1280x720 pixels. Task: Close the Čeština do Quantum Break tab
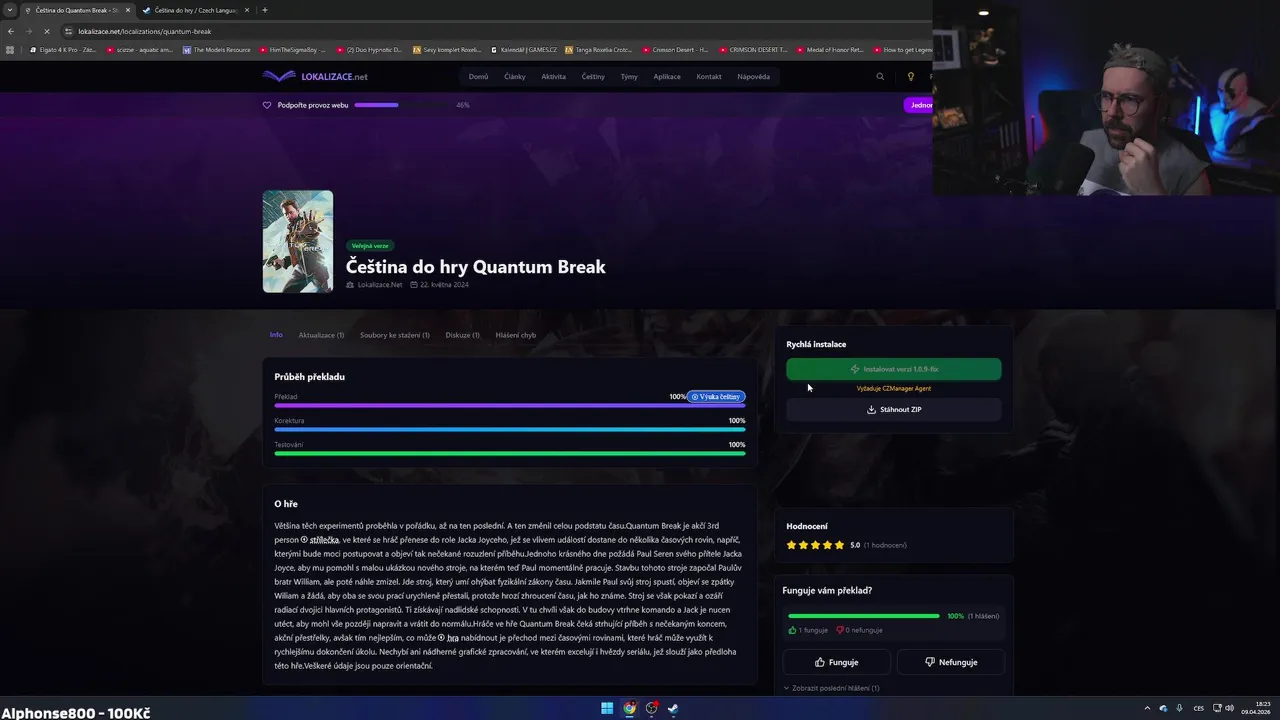[127, 10]
